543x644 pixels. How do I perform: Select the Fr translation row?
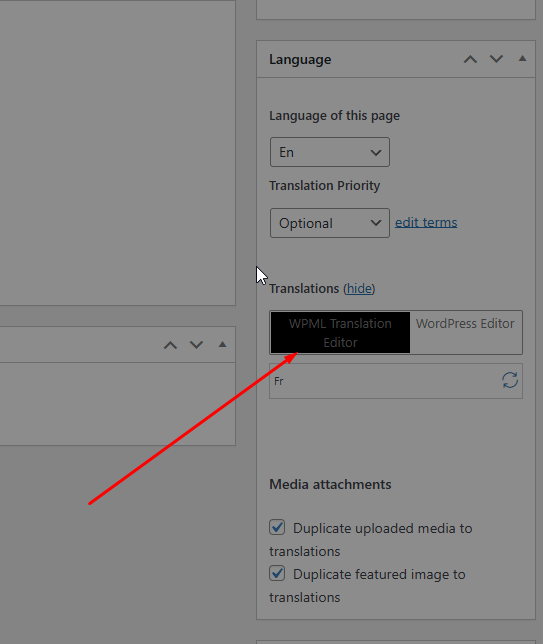point(396,381)
